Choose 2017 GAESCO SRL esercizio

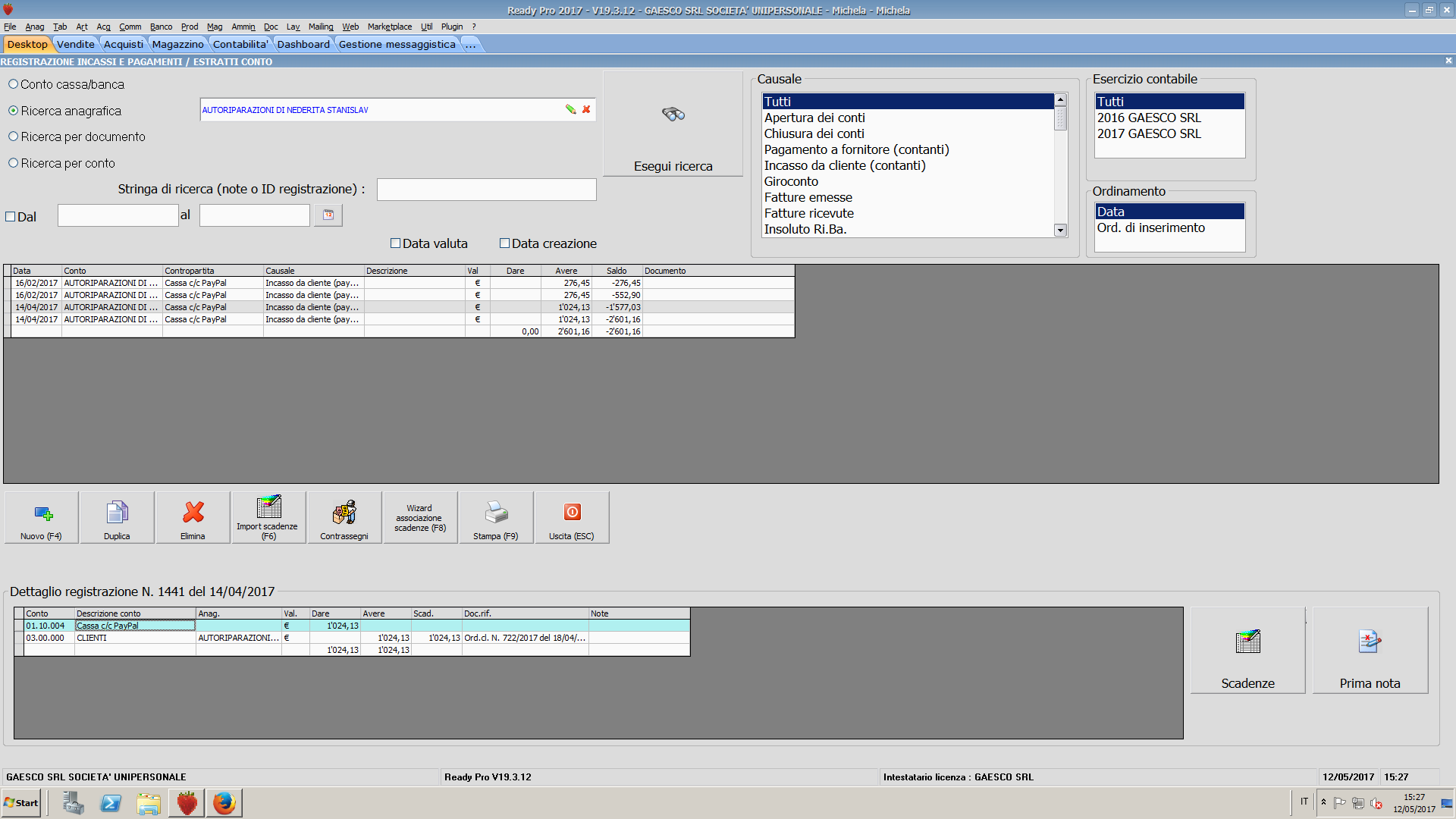pos(1148,133)
